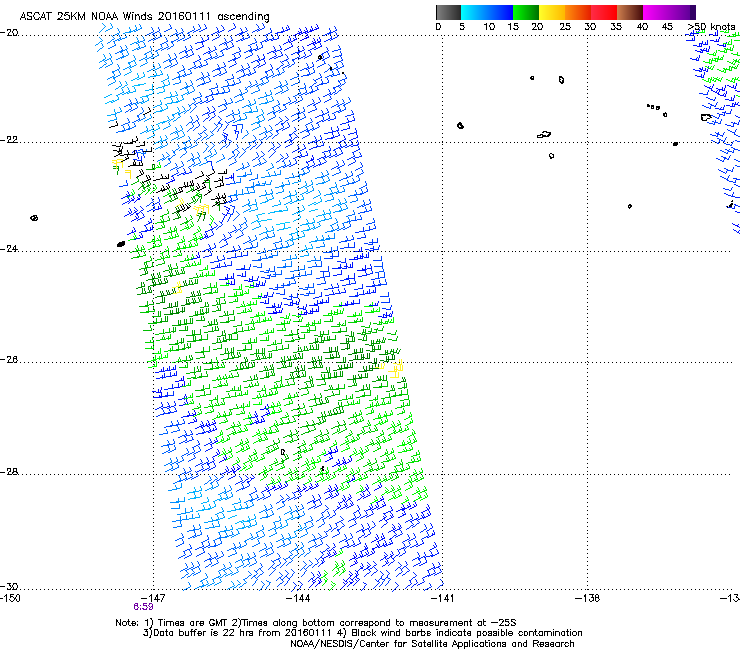Click the '20' label under the color bar
This screenshot has width=740, height=650.
point(537,27)
